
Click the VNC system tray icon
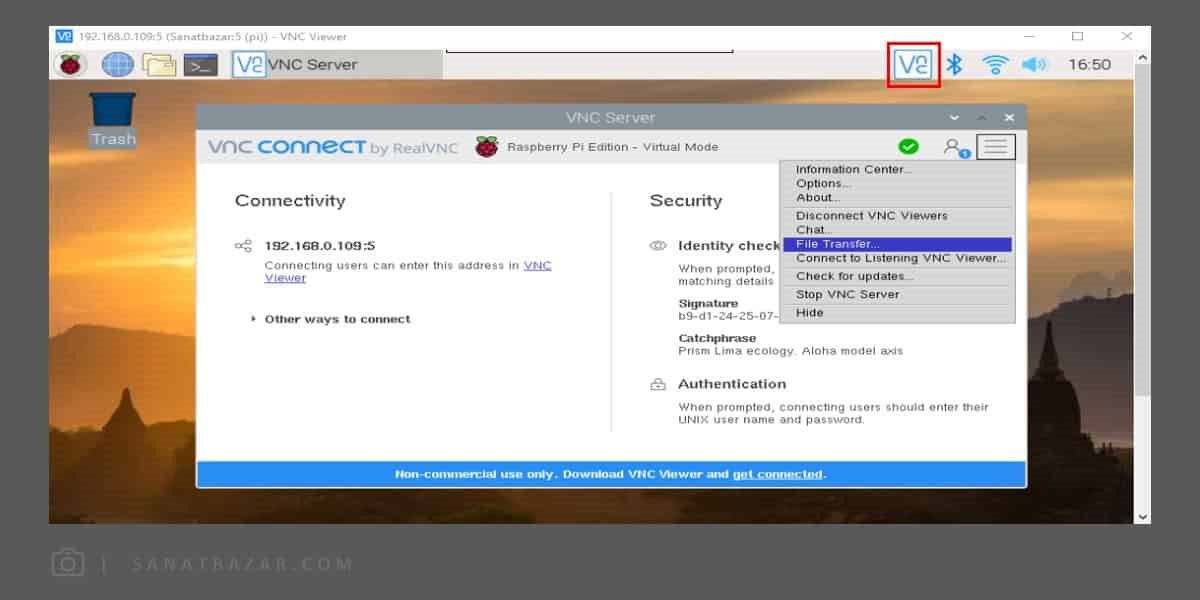914,65
